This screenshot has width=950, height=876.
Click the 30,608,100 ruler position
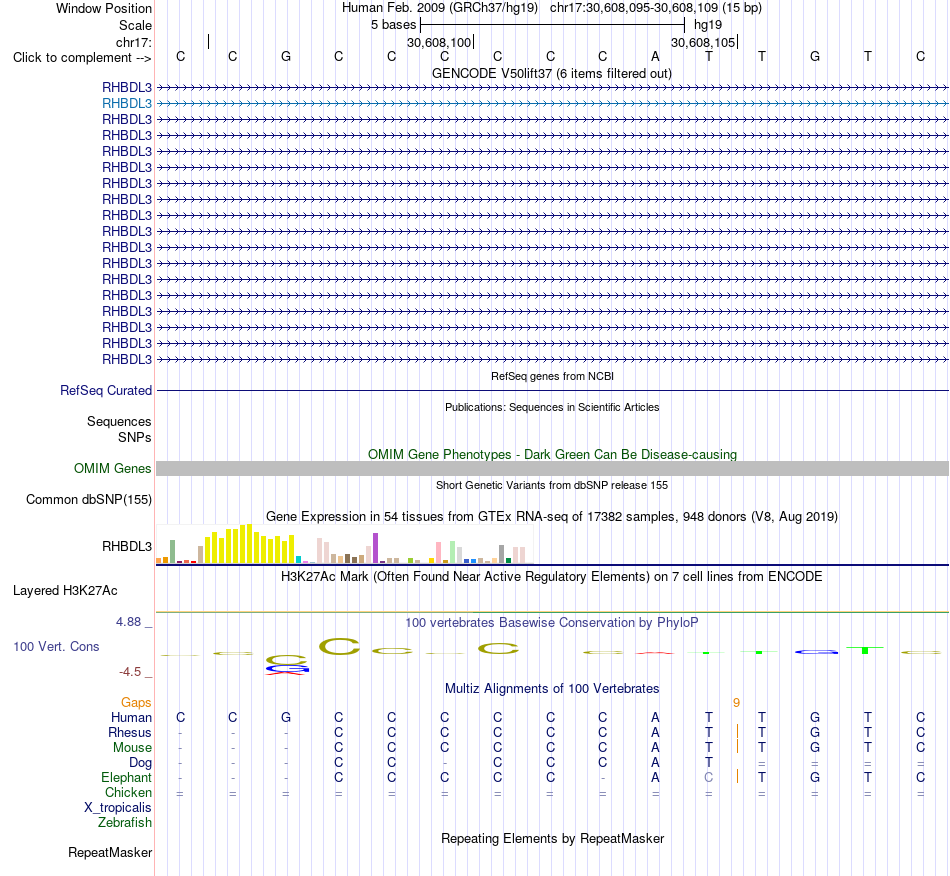coord(439,42)
